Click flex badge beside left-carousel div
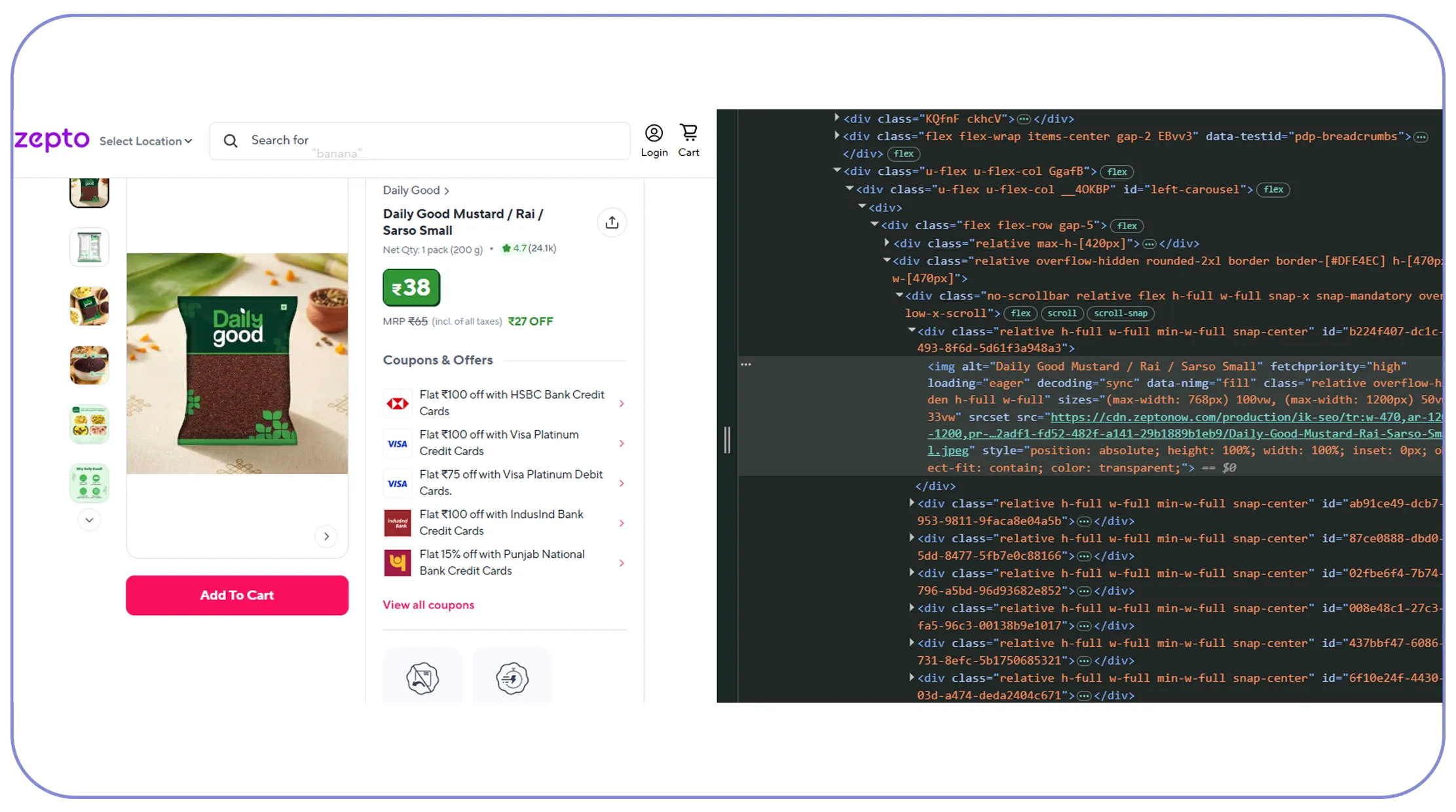The height and width of the screenshot is (812, 1456). tap(1273, 190)
